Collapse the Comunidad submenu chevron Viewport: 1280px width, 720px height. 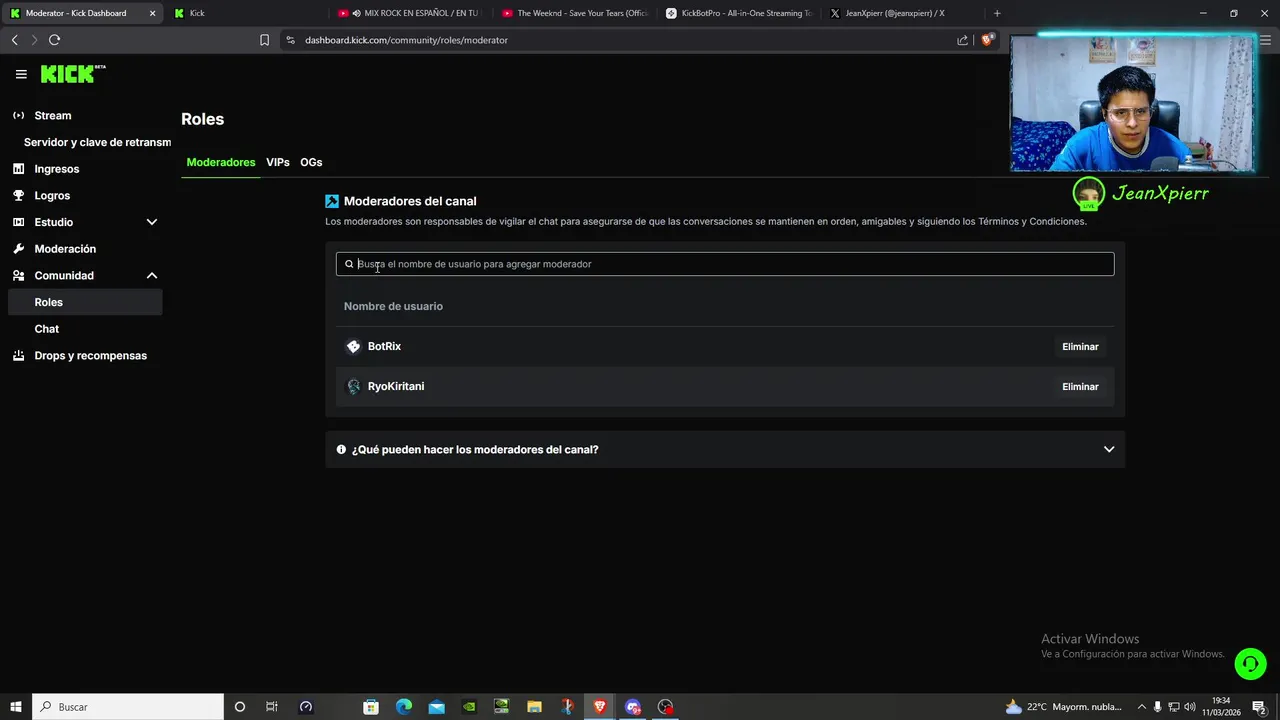click(152, 275)
